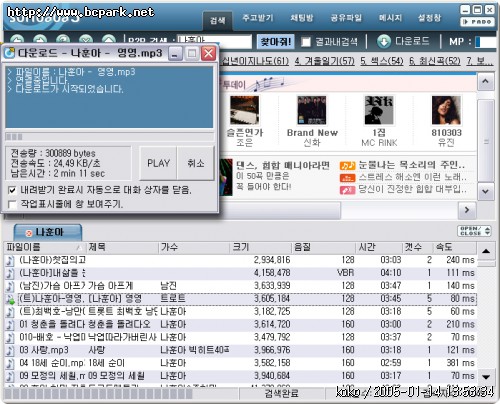Click PLAY in the download dialog
The height and width of the screenshot is (404, 500).
pyautogui.click(x=158, y=163)
